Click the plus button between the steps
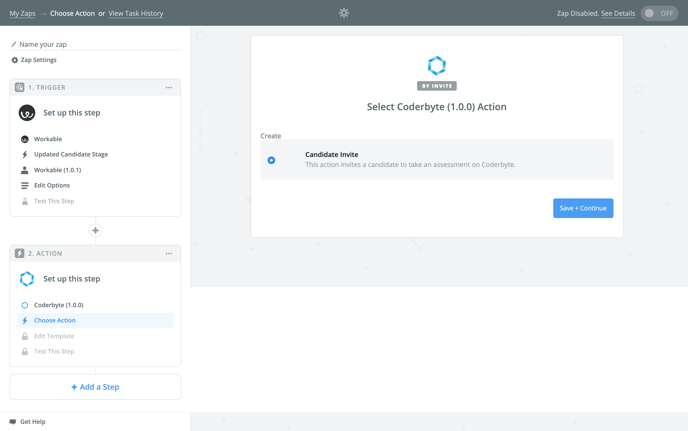Screen dimensions: 688x431 (95, 230)
